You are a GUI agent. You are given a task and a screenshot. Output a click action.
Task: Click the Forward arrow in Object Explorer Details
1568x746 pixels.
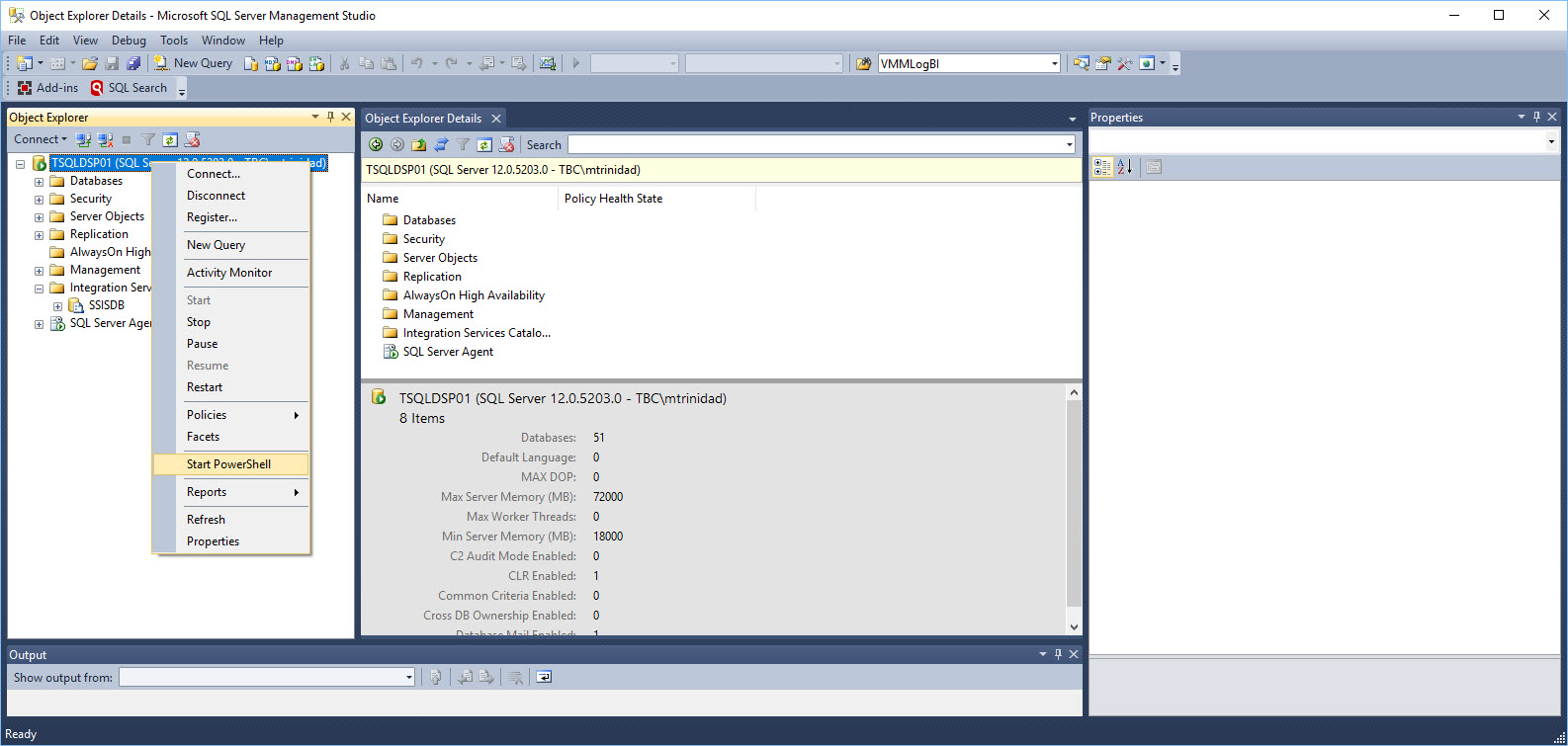coord(397,145)
